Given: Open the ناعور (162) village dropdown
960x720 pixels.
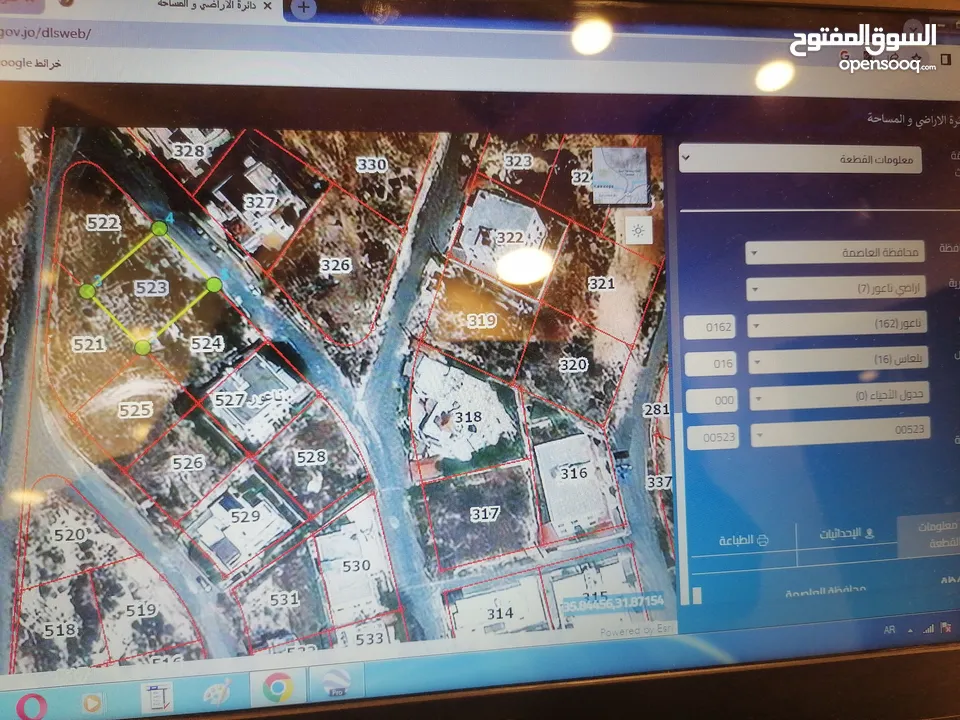Looking at the screenshot, I should [x=837, y=324].
